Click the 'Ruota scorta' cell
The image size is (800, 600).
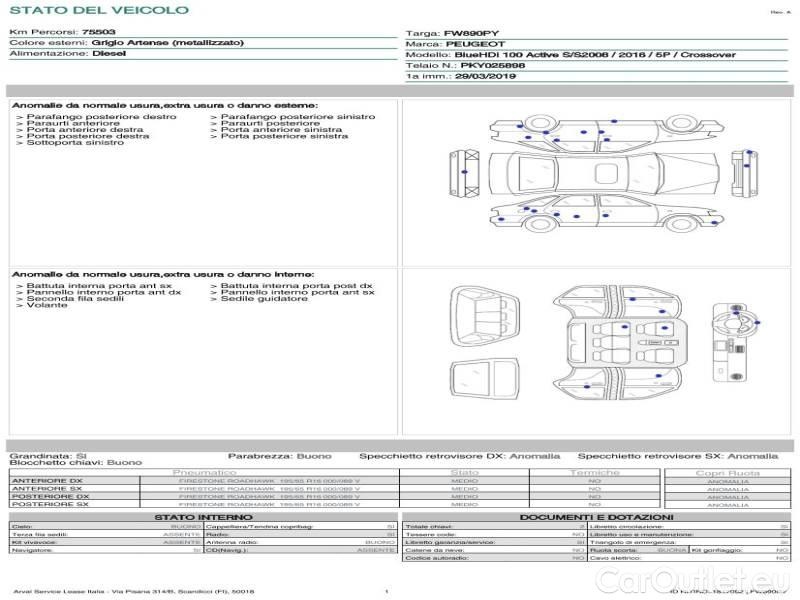coord(638,550)
